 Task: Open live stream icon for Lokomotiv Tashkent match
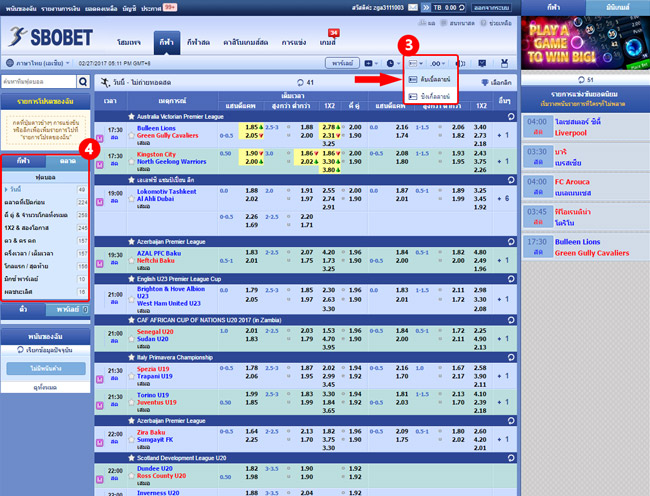(x=99, y=202)
